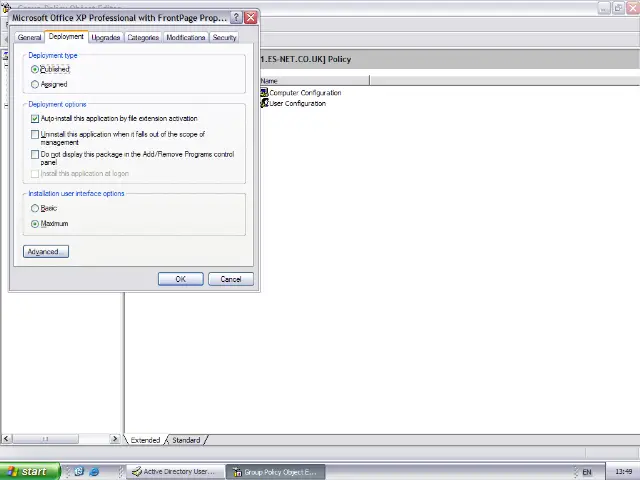Switch to Active Directory Users taskbar window
This screenshot has height=480, width=640.
pos(175,472)
